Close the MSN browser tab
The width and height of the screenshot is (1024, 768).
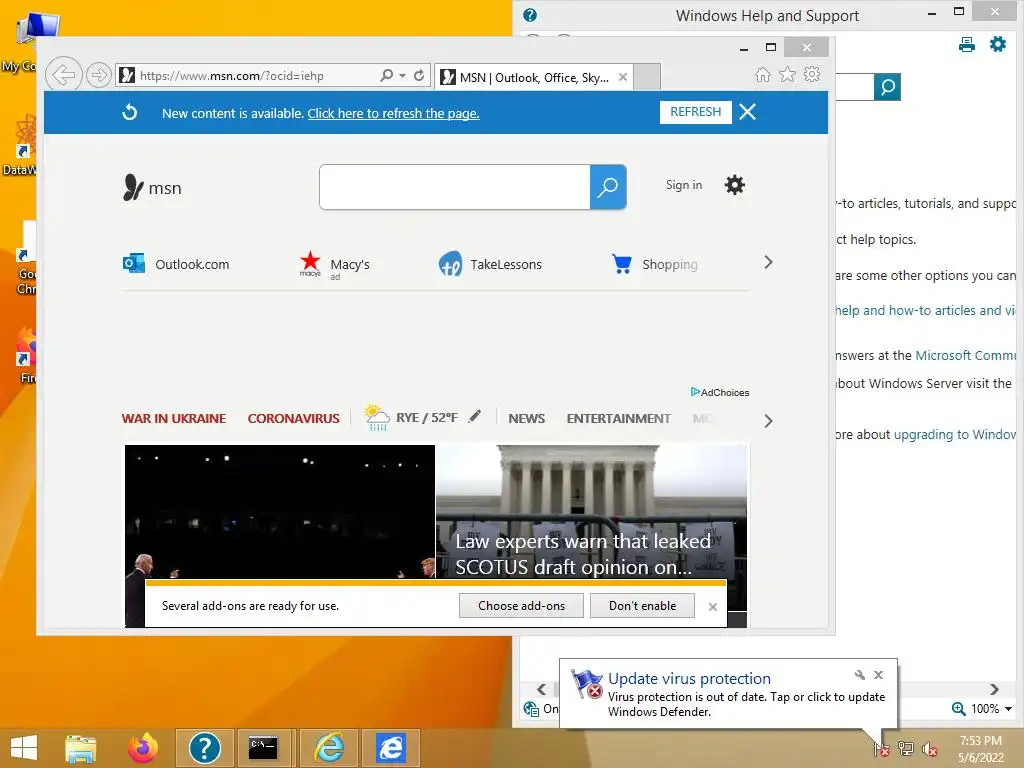click(x=623, y=77)
